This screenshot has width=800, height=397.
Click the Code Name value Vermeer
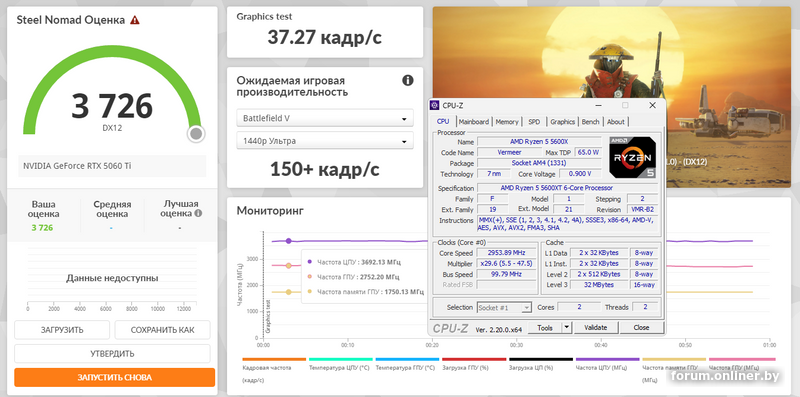pos(510,153)
